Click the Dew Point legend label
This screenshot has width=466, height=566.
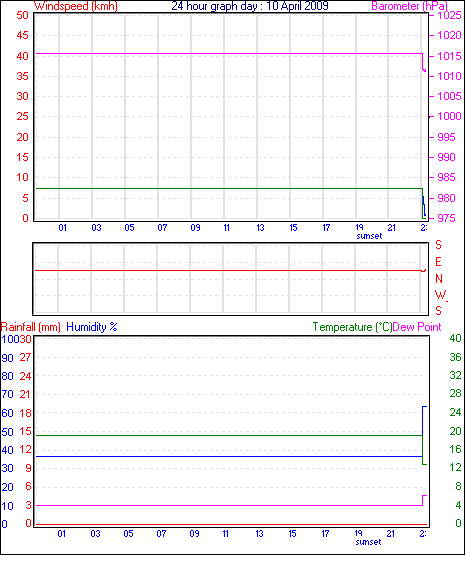click(x=417, y=327)
